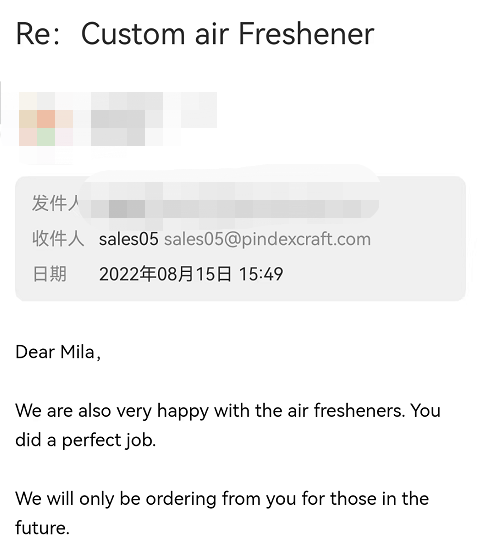
Task: Click the time 15:49
Action: [261, 274]
